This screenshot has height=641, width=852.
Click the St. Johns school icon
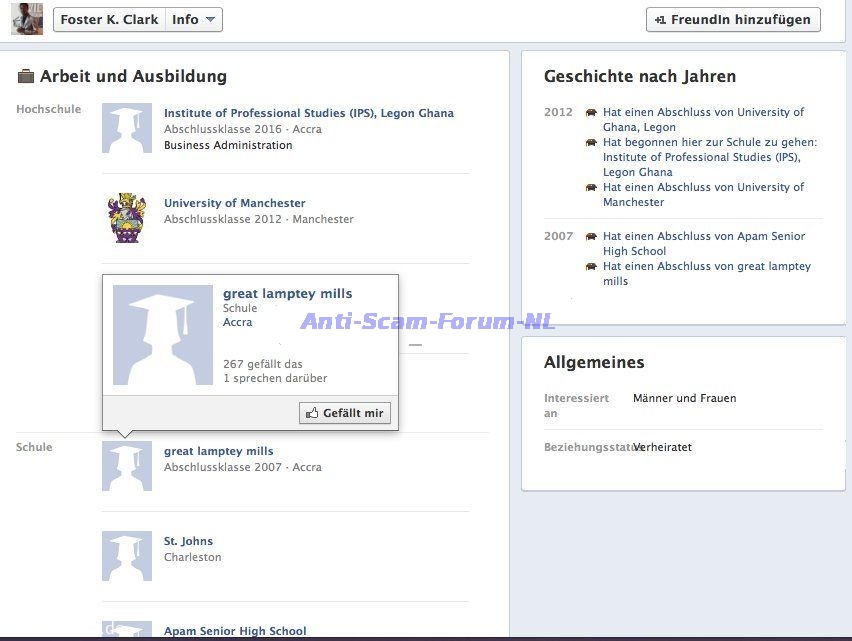(x=127, y=556)
